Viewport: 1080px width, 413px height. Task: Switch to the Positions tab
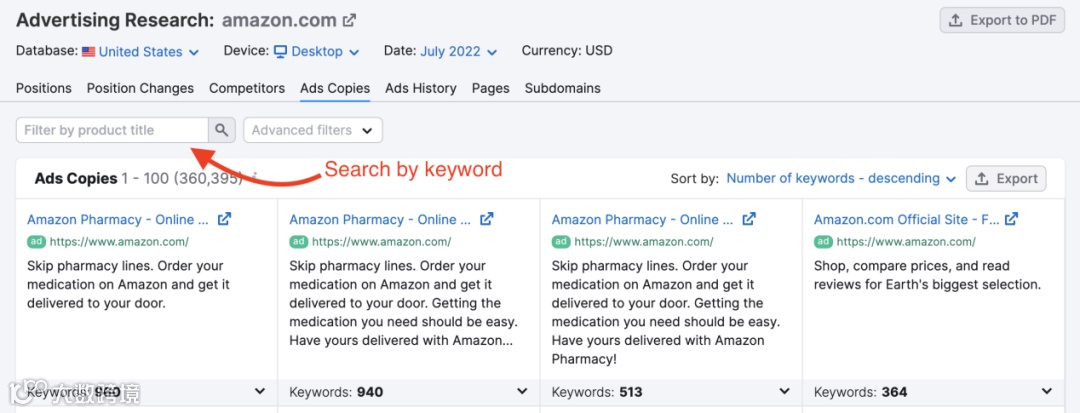tap(44, 88)
